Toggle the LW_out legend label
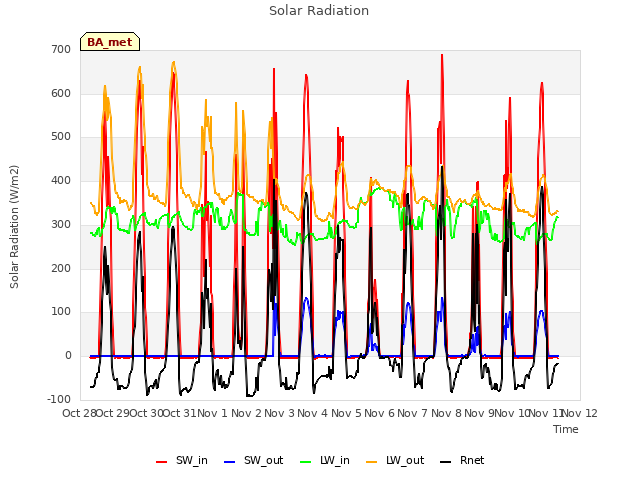 click(x=405, y=460)
